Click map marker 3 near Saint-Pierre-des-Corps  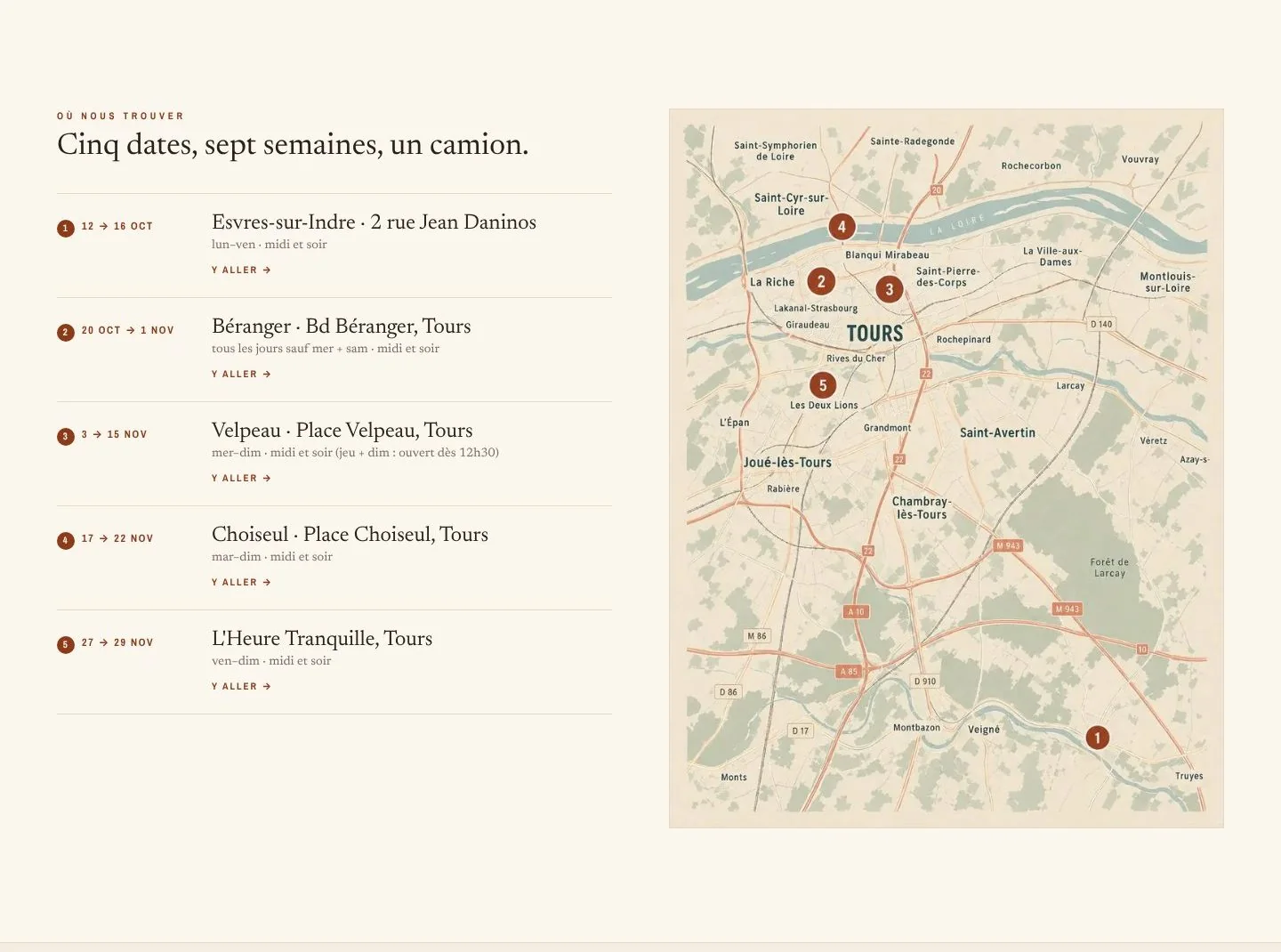coord(889,289)
